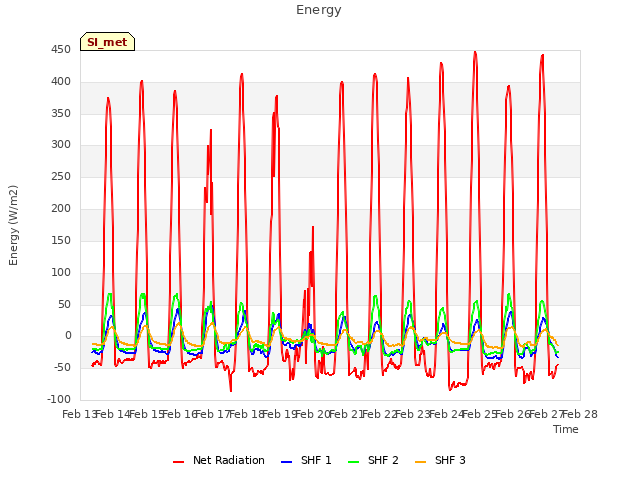
Task: Click the Time x-axis label
Action: pos(566,429)
